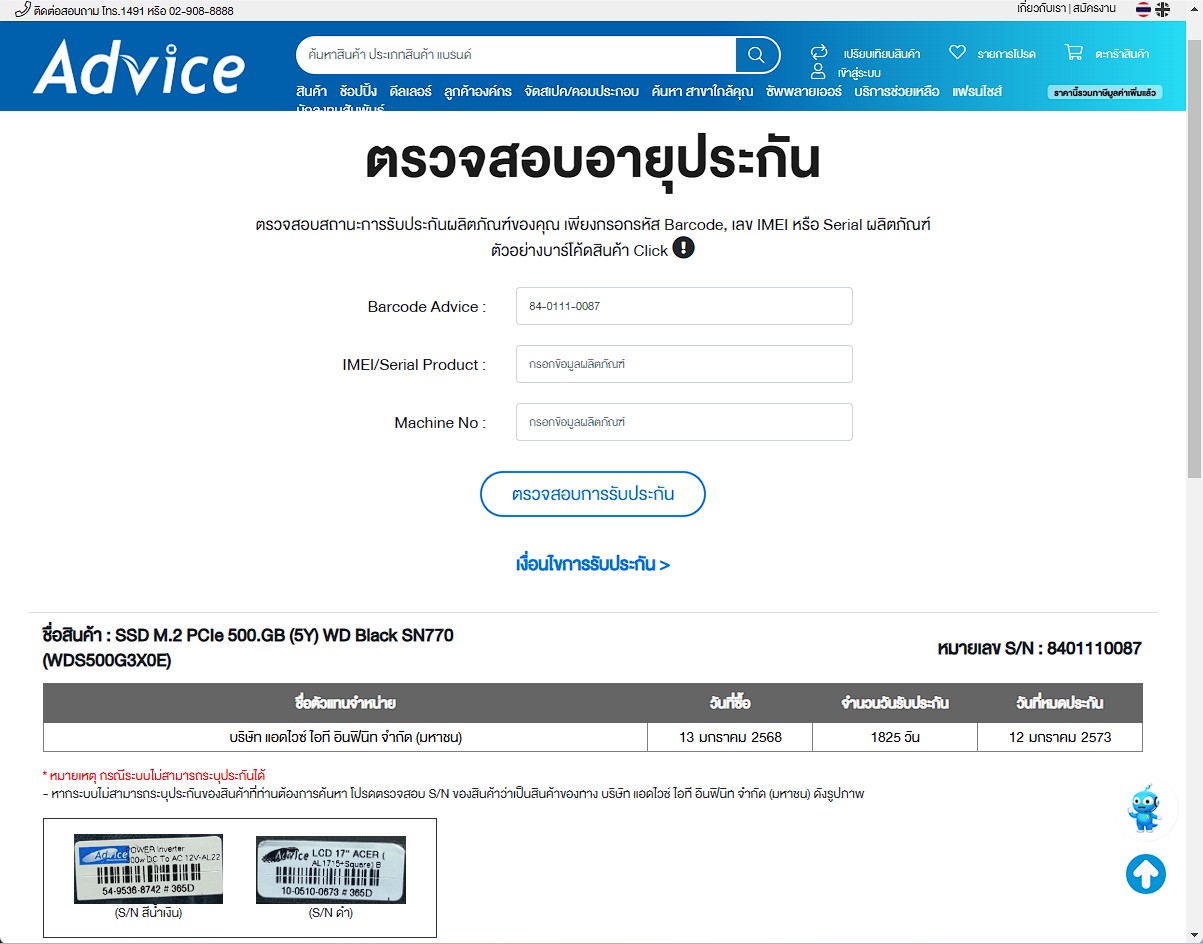Viewport: 1203px width, 944px height.
Task: Open the chatbot robot mascot icon
Action: coord(1145,808)
